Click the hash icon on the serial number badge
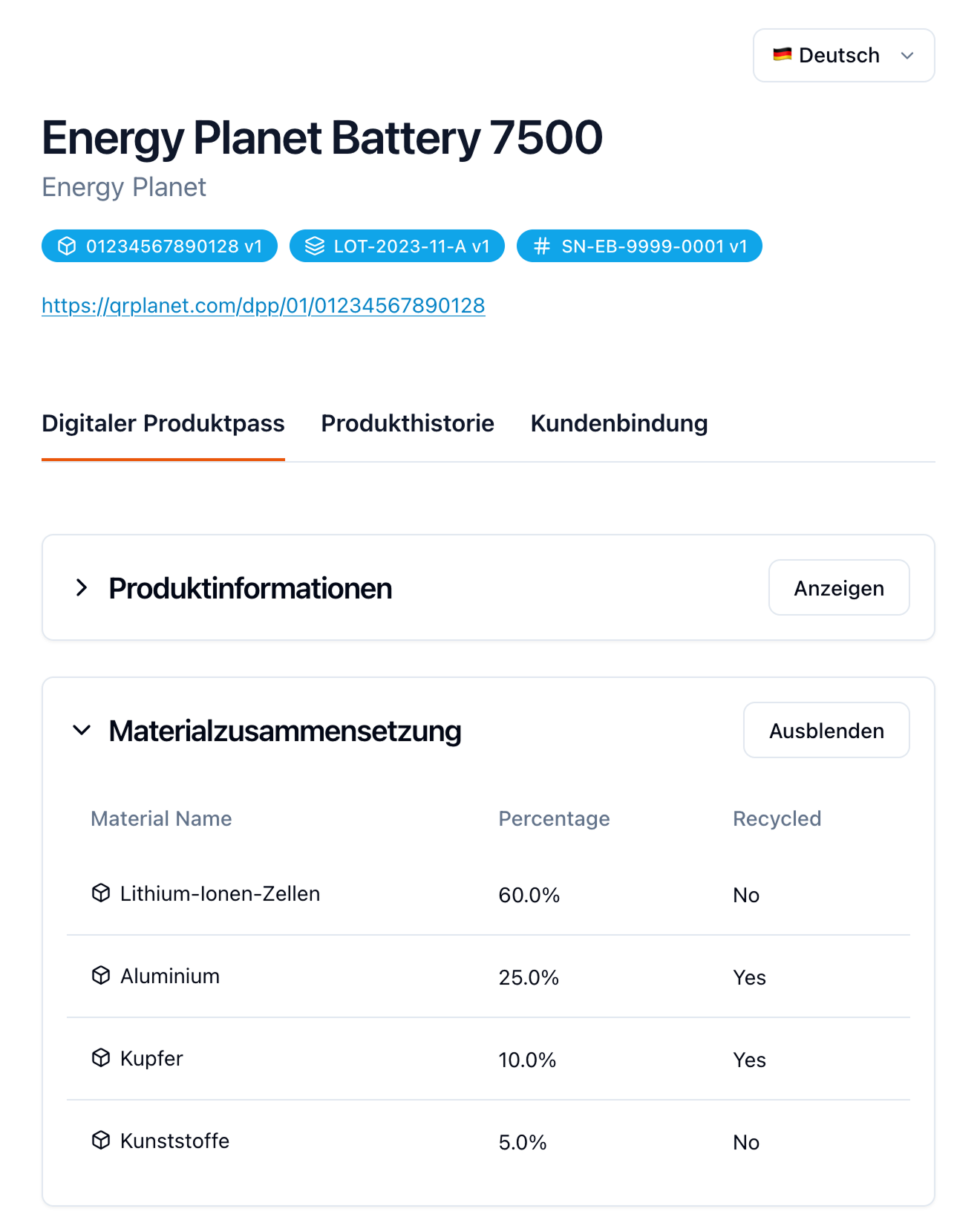 (x=541, y=246)
